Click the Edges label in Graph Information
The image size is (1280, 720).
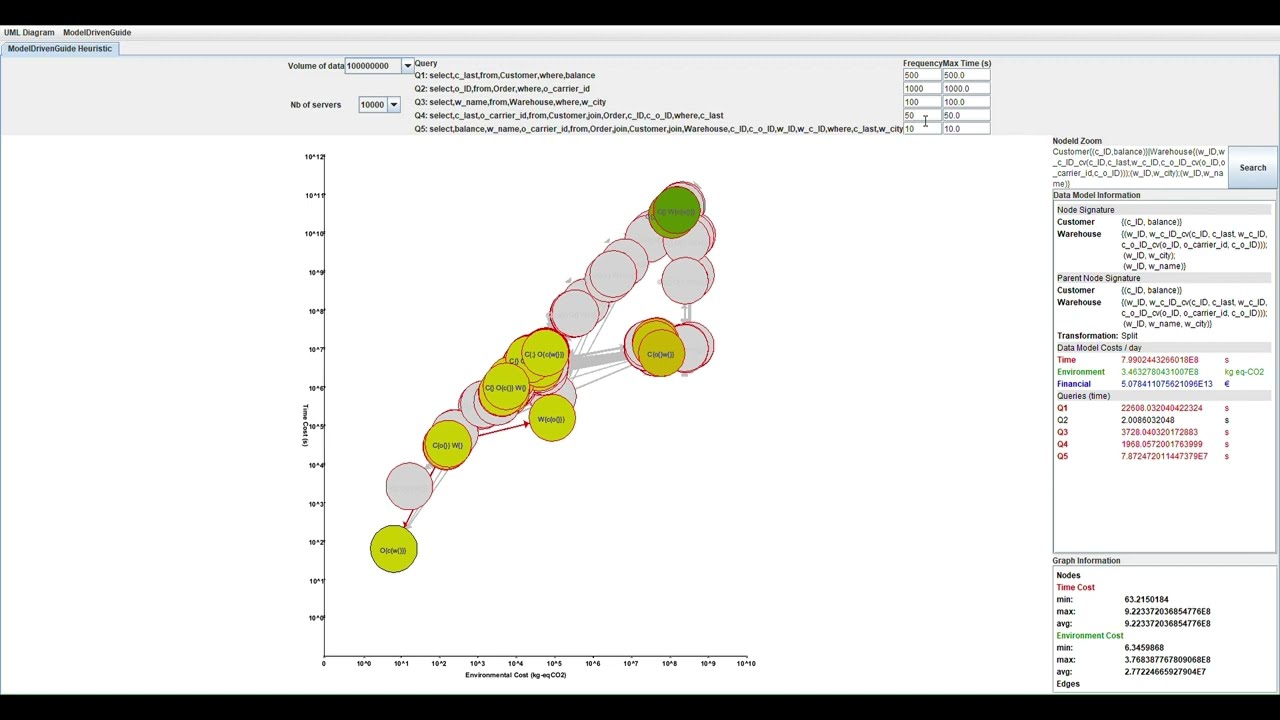pos(1068,684)
